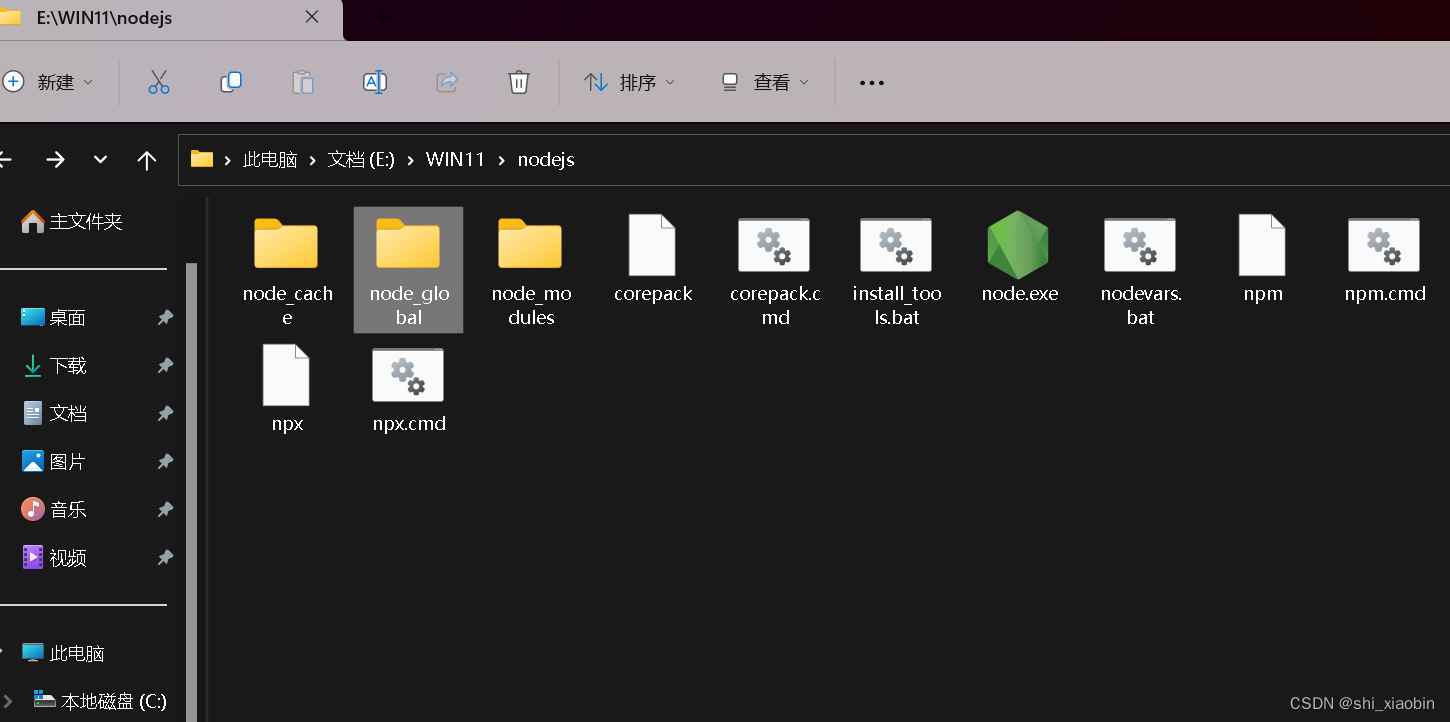Select the install_tools.bat file
Screen dimensions: 1450x722
click(897, 270)
